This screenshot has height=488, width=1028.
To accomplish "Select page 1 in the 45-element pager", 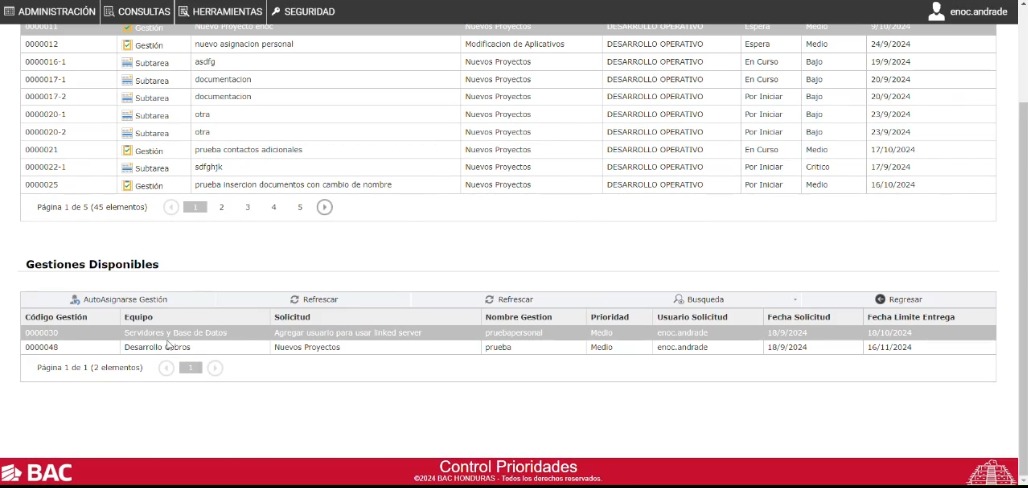I will point(195,207).
